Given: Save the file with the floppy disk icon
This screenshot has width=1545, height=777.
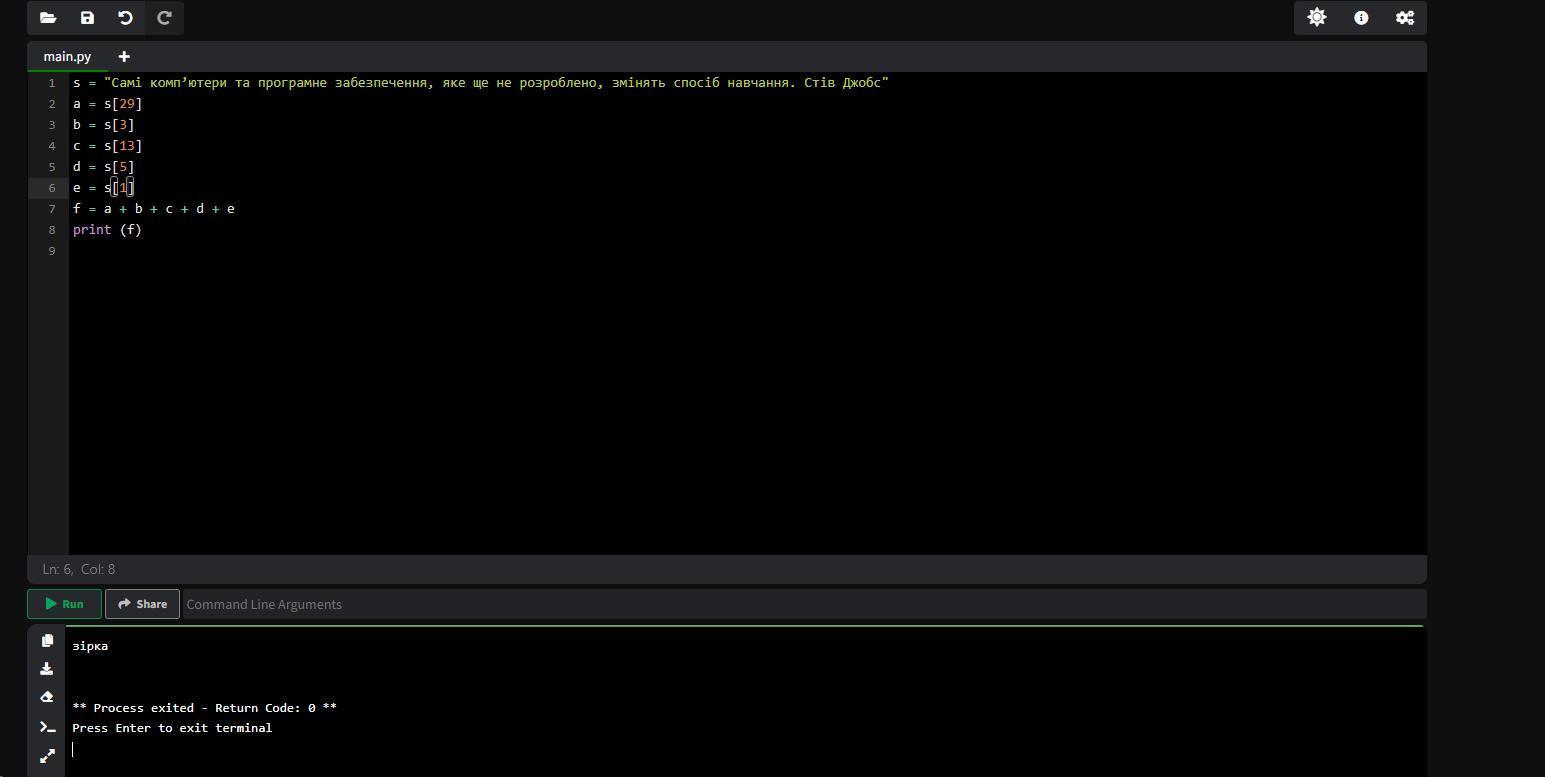Looking at the screenshot, I should [87, 18].
